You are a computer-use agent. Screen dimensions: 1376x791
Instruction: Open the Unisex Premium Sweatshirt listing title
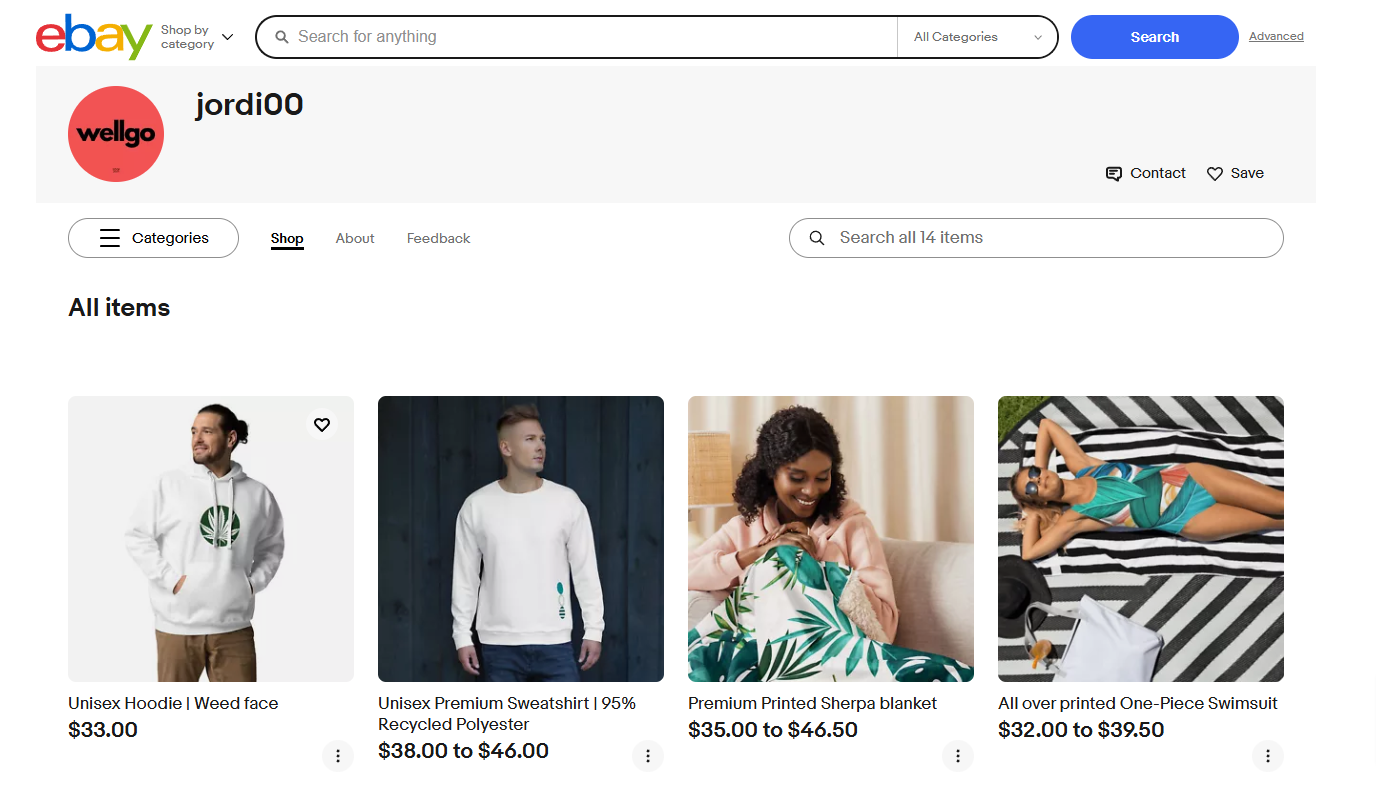pos(507,714)
